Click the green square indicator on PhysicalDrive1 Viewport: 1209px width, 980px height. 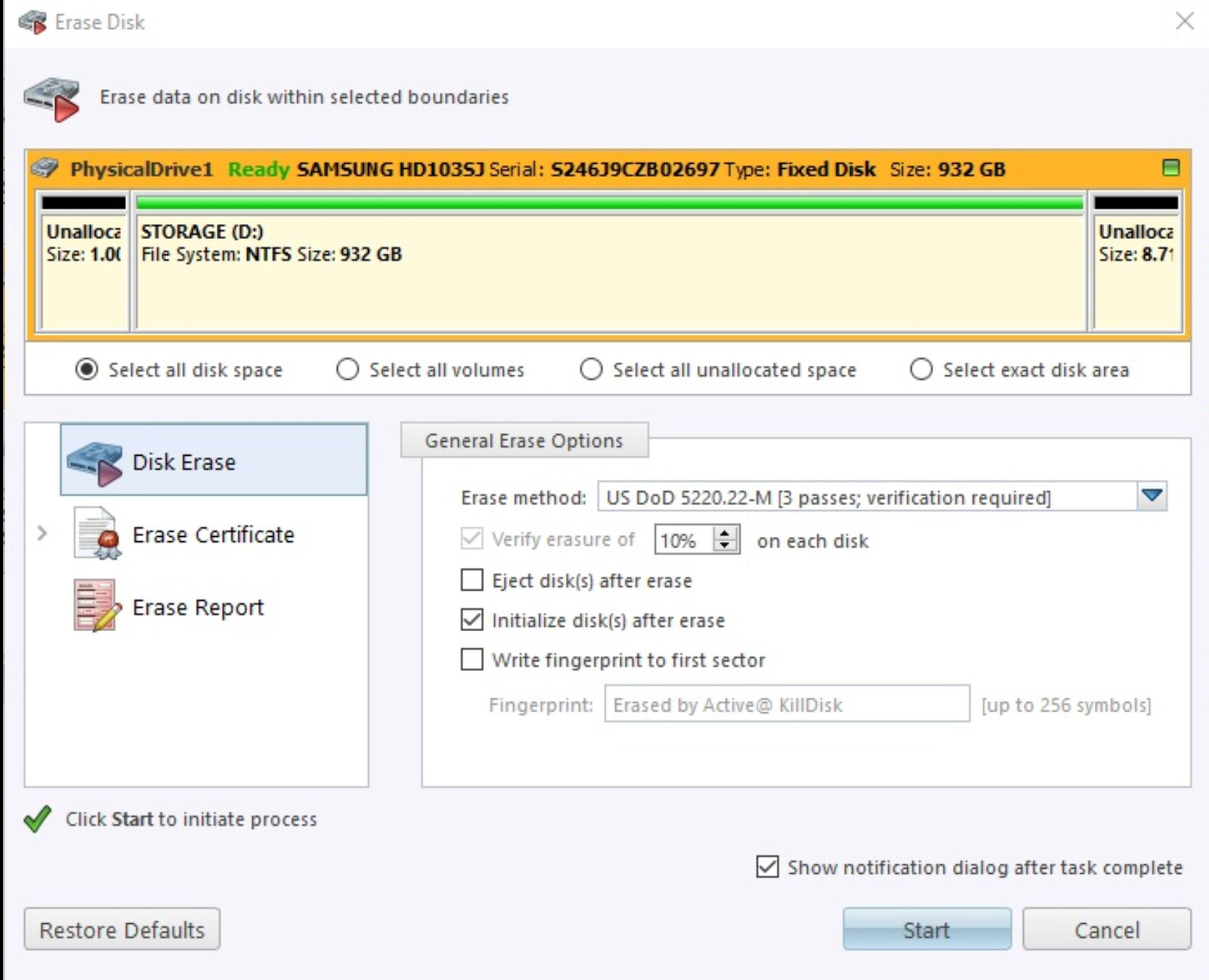click(x=1170, y=168)
